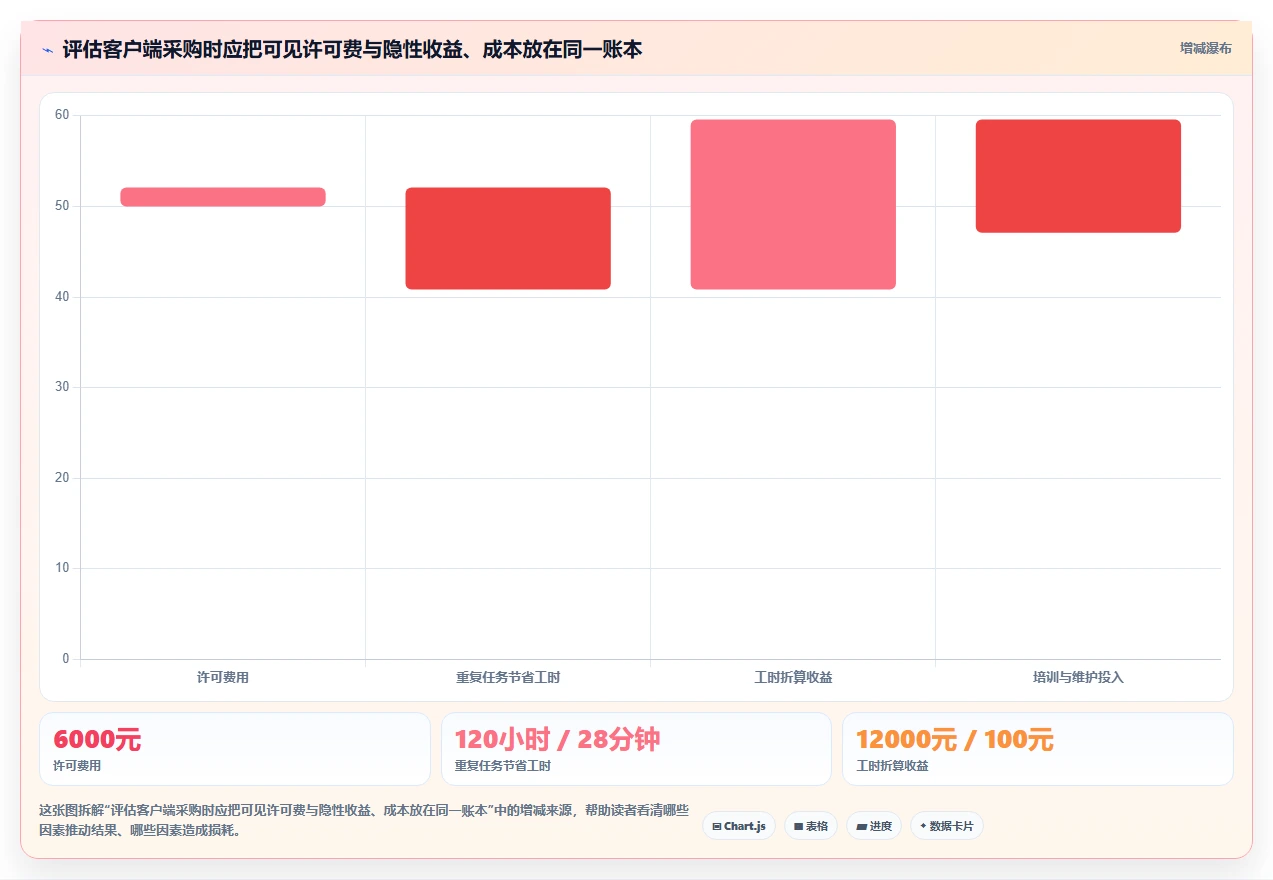1273x880 pixels.
Task: Click the 增减瀑布 badge in the header
Action: pos(1205,48)
